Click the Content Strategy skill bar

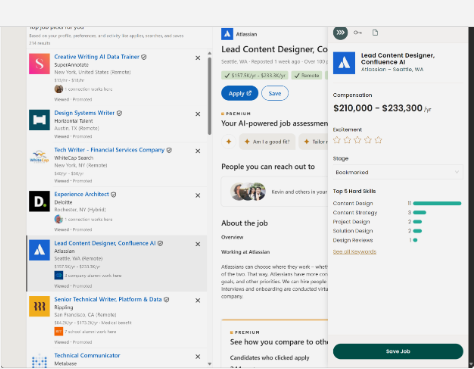[419, 212]
